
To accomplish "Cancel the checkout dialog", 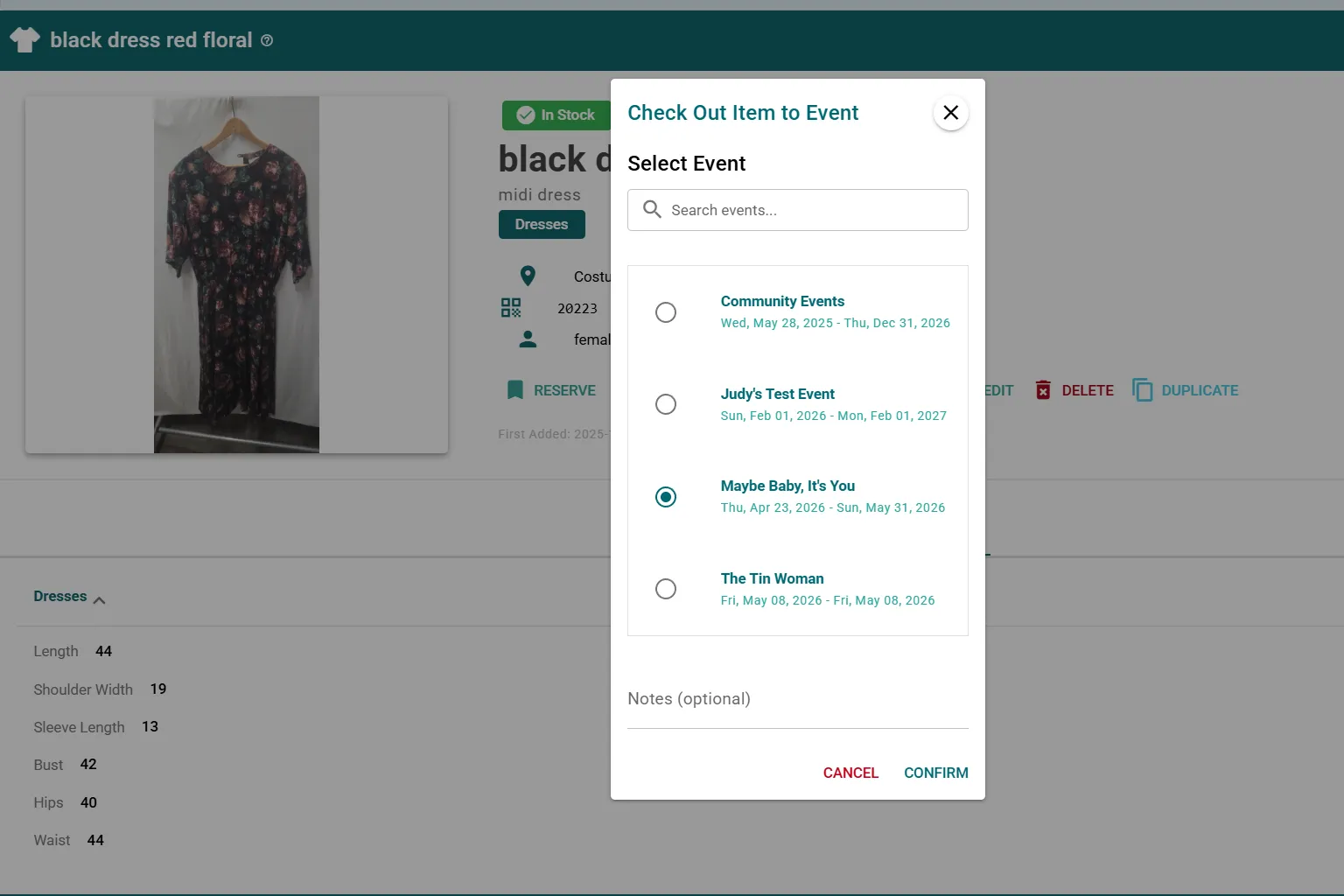I will click(850, 773).
